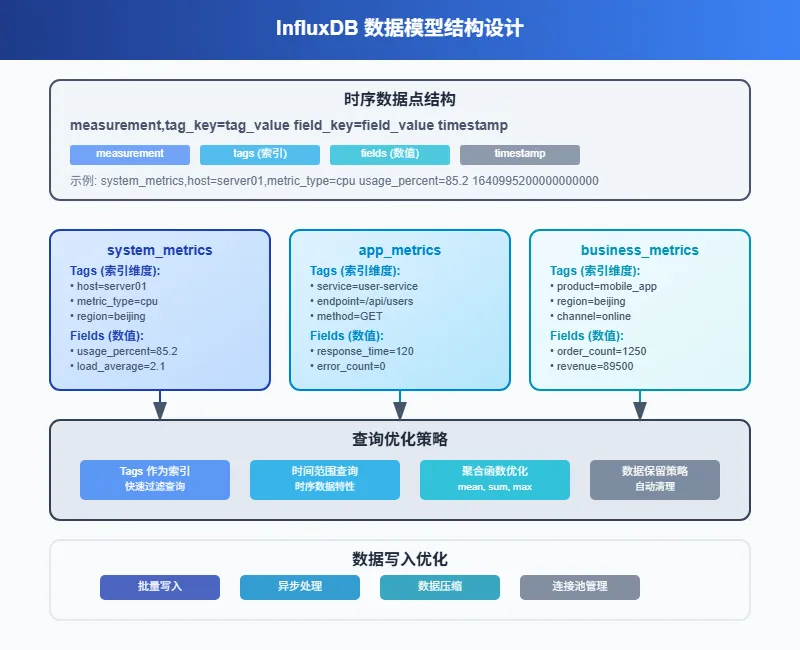Click the 时间范围查询 strategy box
Screen dimensions: 800x650
click(x=325, y=479)
